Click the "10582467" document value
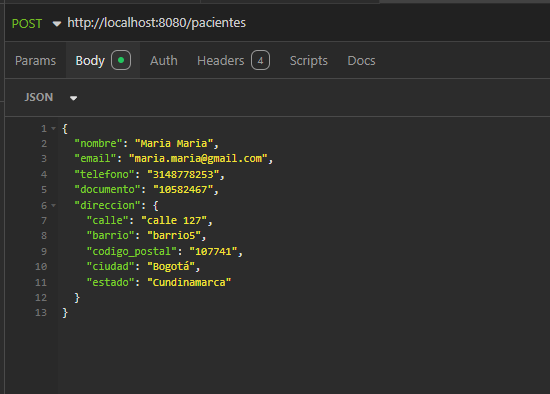The height and width of the screenshot is (394, 550). point(183,189)
